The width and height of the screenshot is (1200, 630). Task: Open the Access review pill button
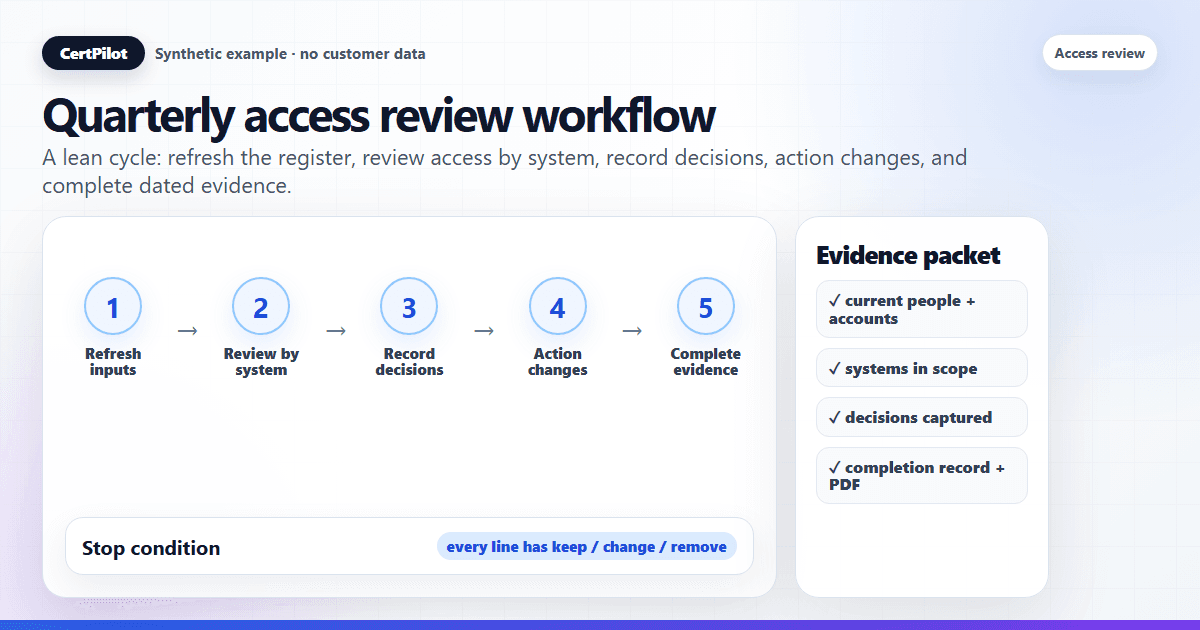(x=1099, y=53)
